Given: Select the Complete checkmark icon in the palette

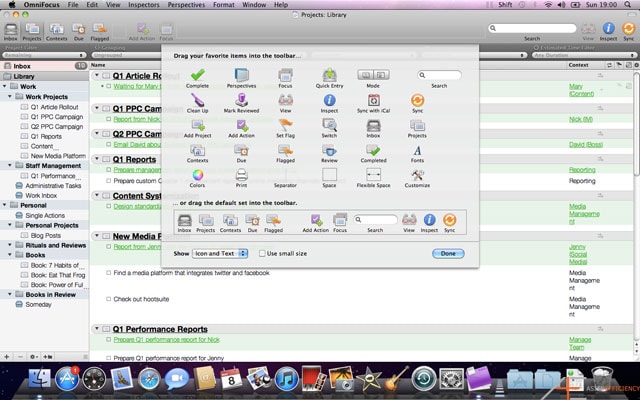Looking at the screenshot, I should tap(198, 75).
